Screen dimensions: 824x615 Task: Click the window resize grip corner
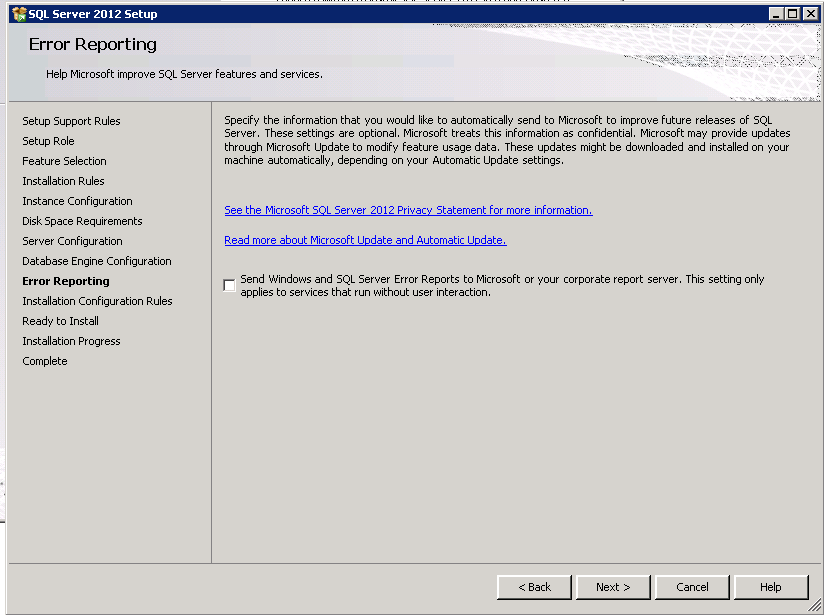[815, 606]
